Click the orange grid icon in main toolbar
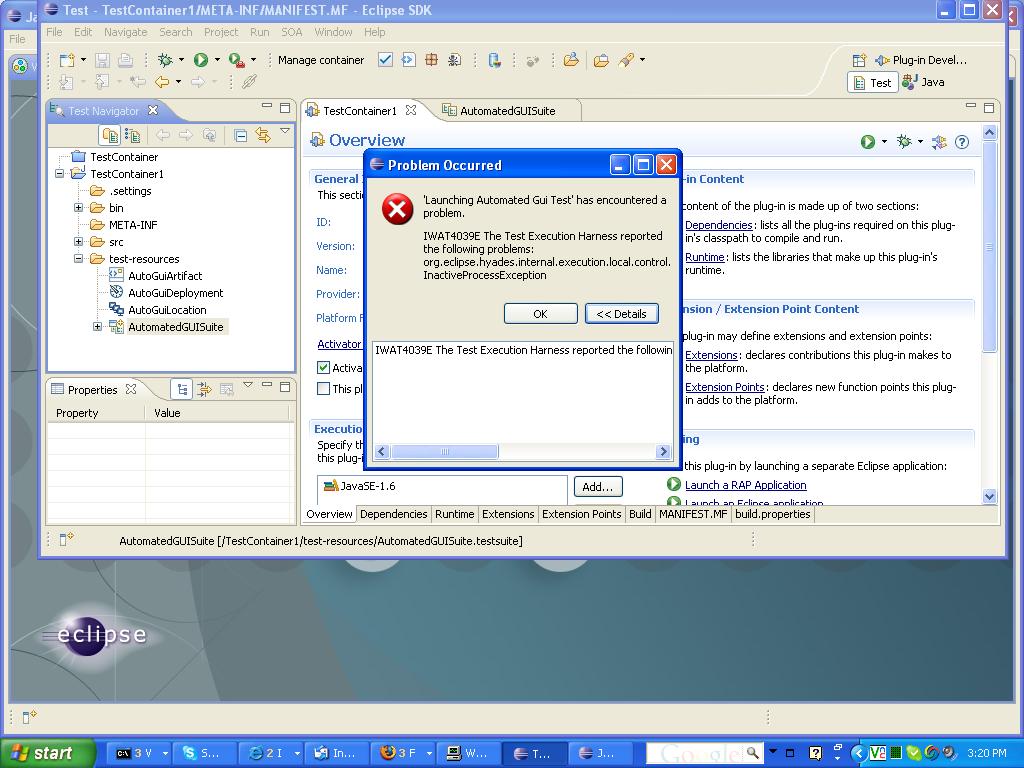 pos(431,60)
